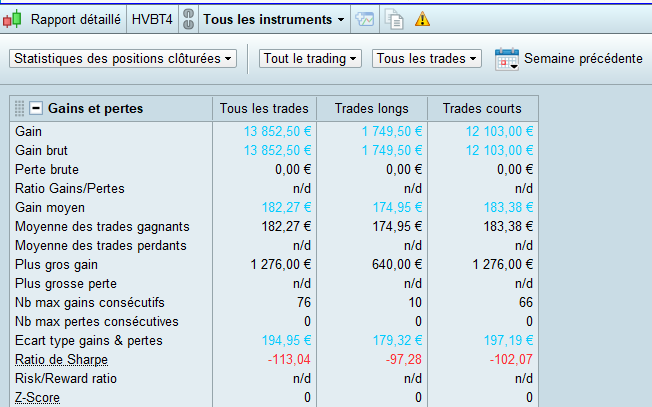Click the 76 max consecutive gains value
The height and width of the screenshot is (407, 652).
(304, 303)
